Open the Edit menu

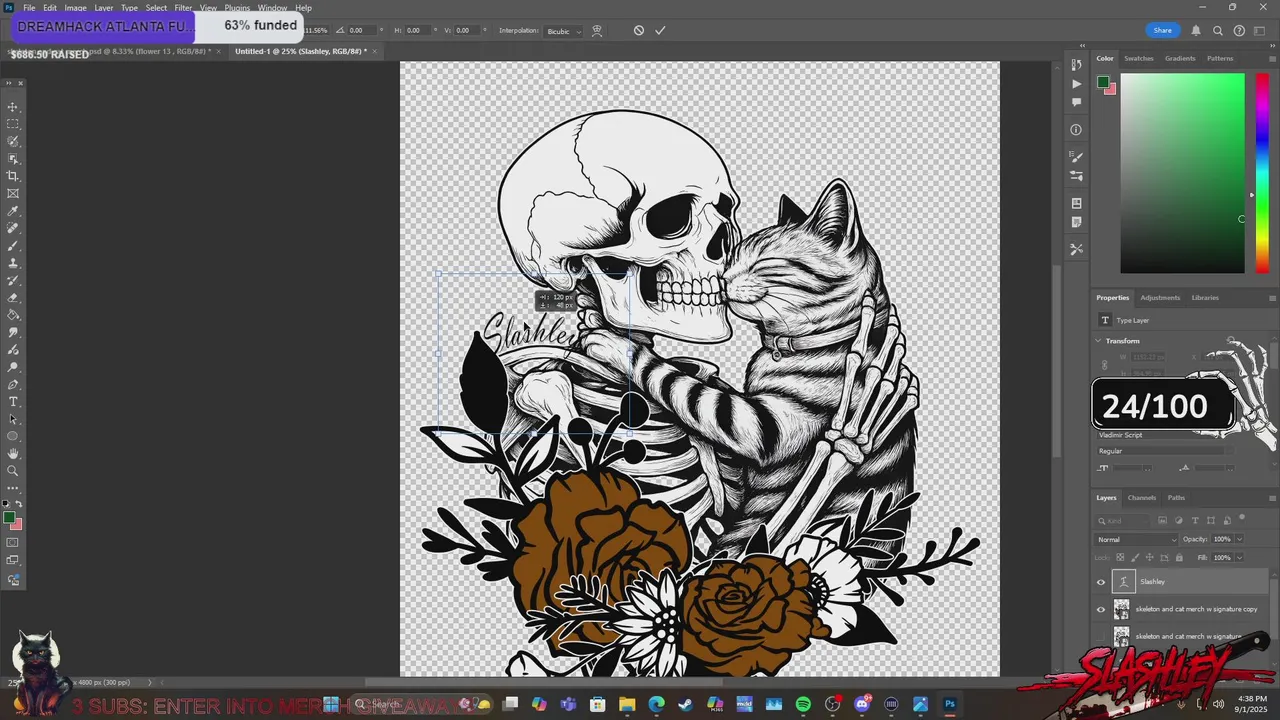50,8
